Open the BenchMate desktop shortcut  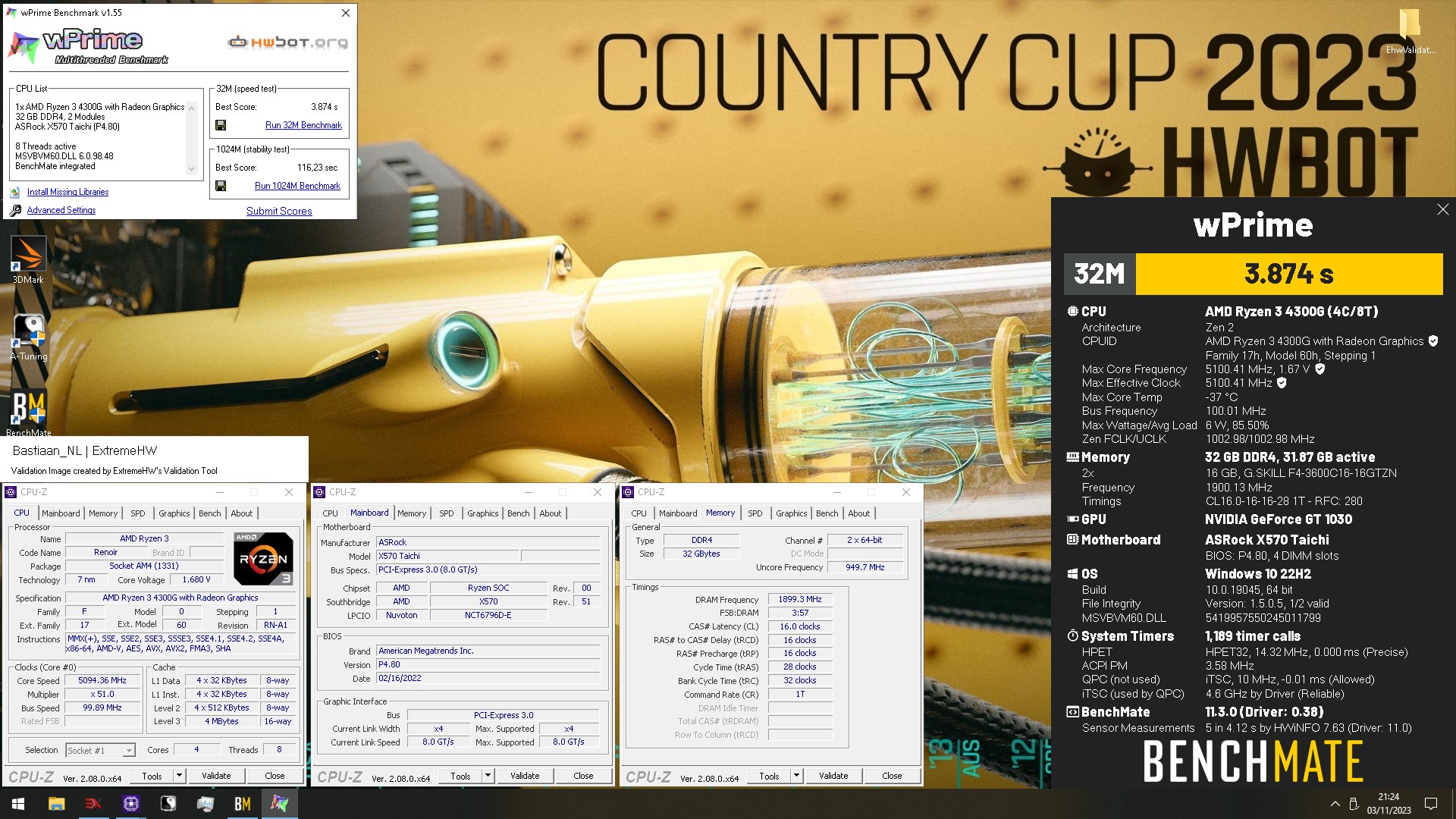[x=29, y=413]
